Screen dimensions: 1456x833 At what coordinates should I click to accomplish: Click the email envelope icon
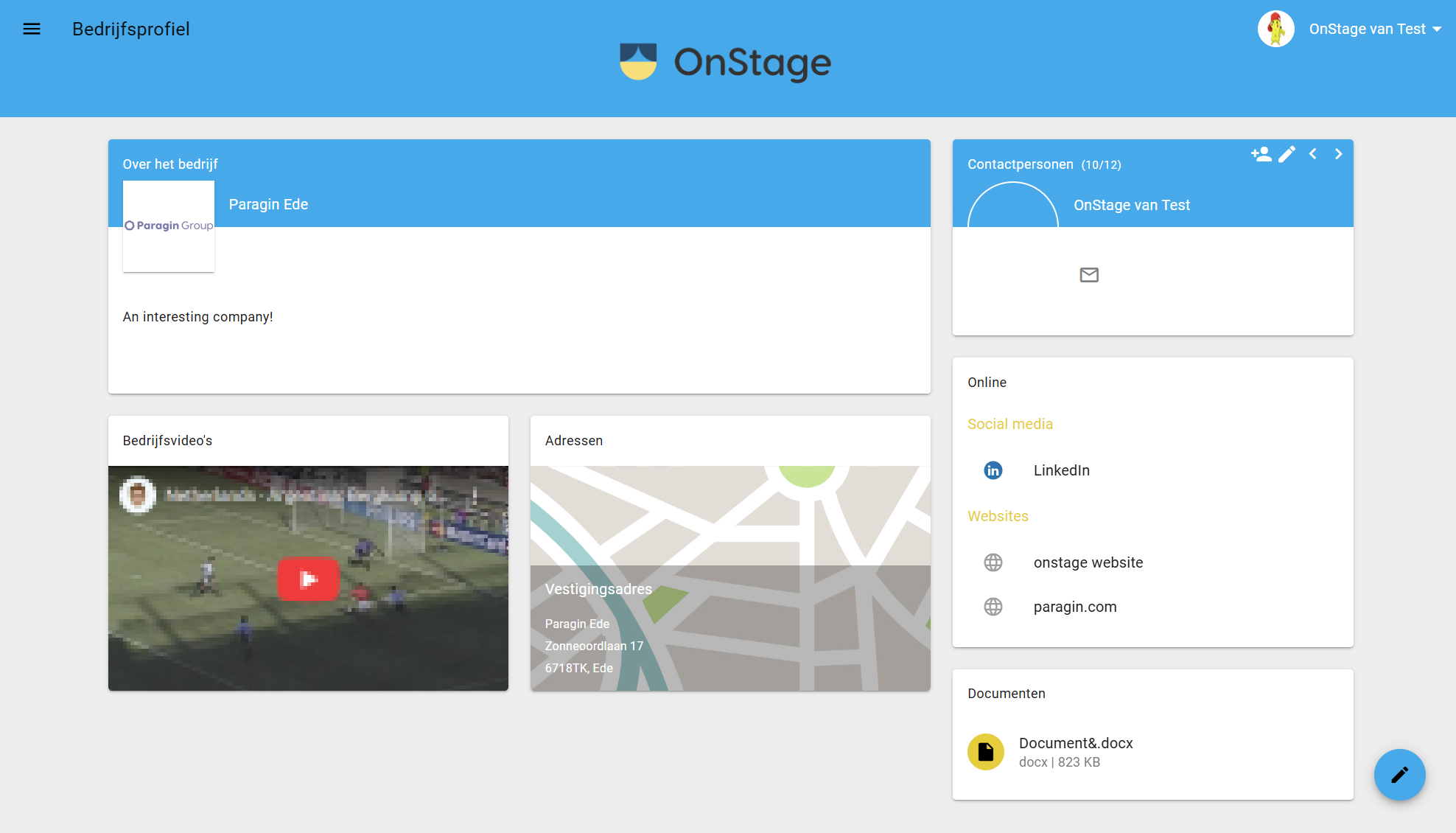point(1089,275)
